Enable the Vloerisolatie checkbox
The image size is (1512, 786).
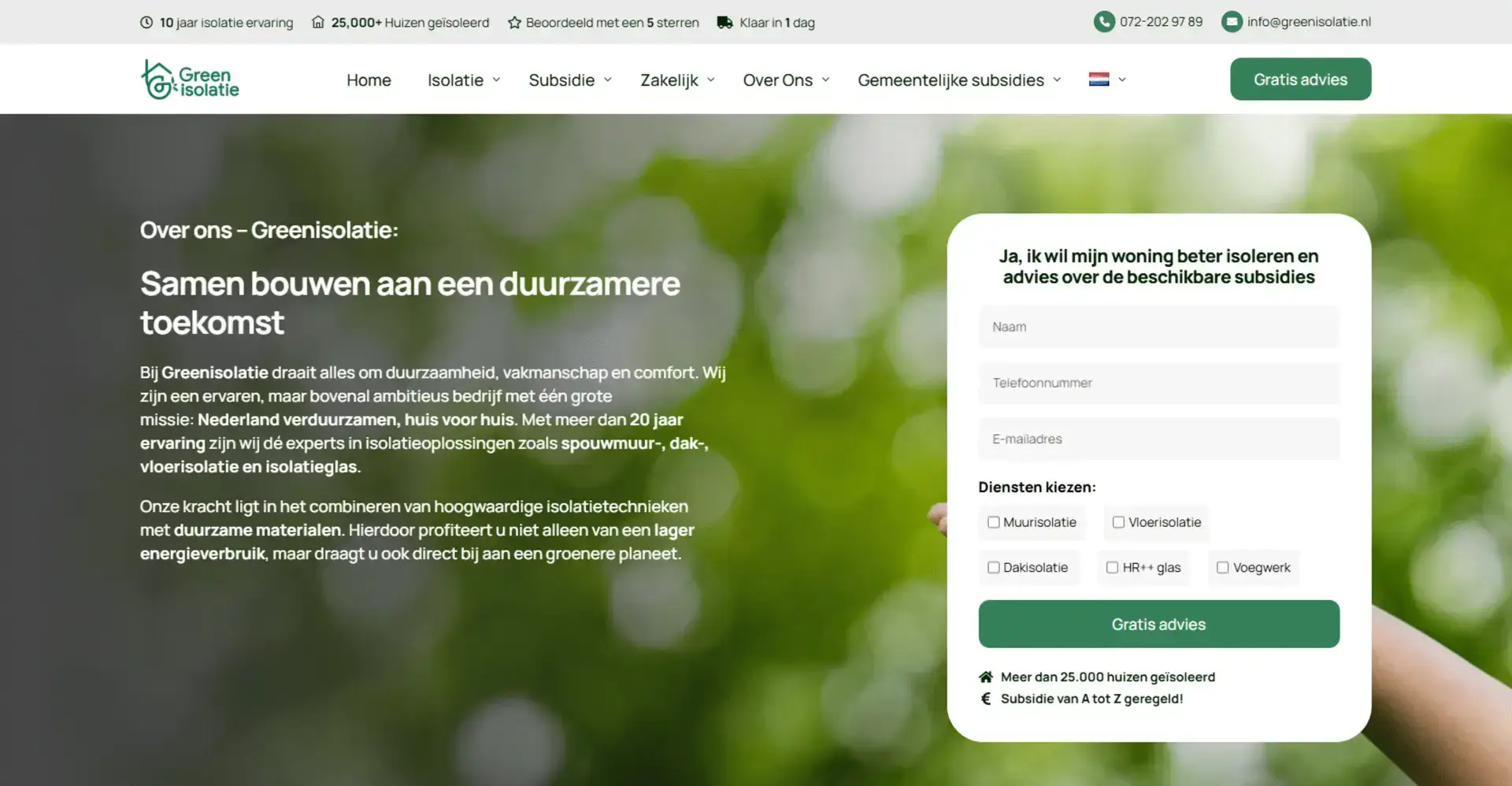[1118, 522]
